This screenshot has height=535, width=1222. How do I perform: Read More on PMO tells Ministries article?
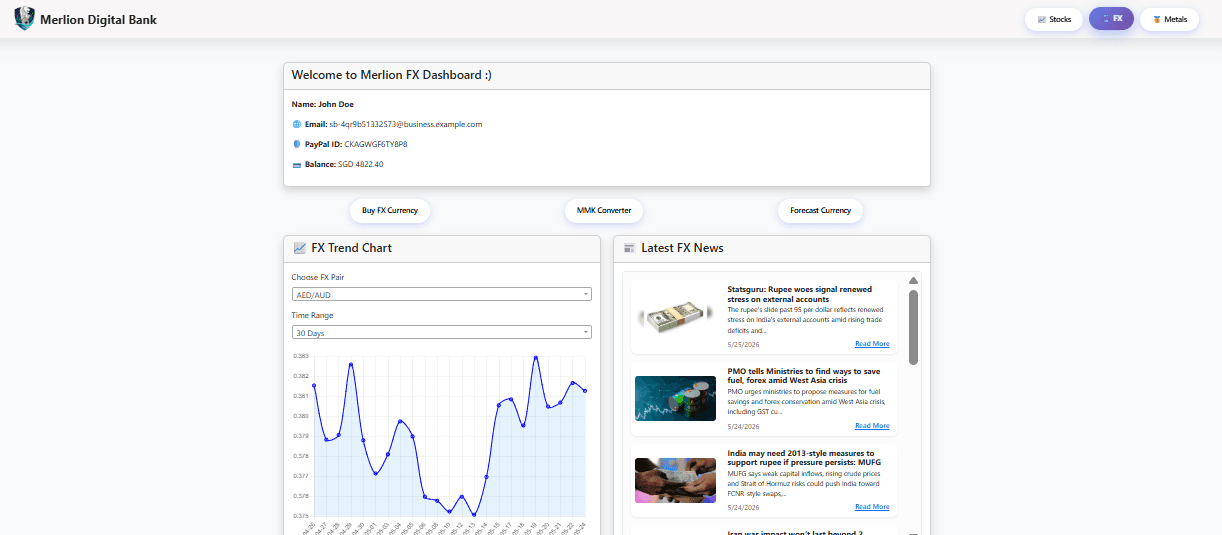tap(872, 426)
